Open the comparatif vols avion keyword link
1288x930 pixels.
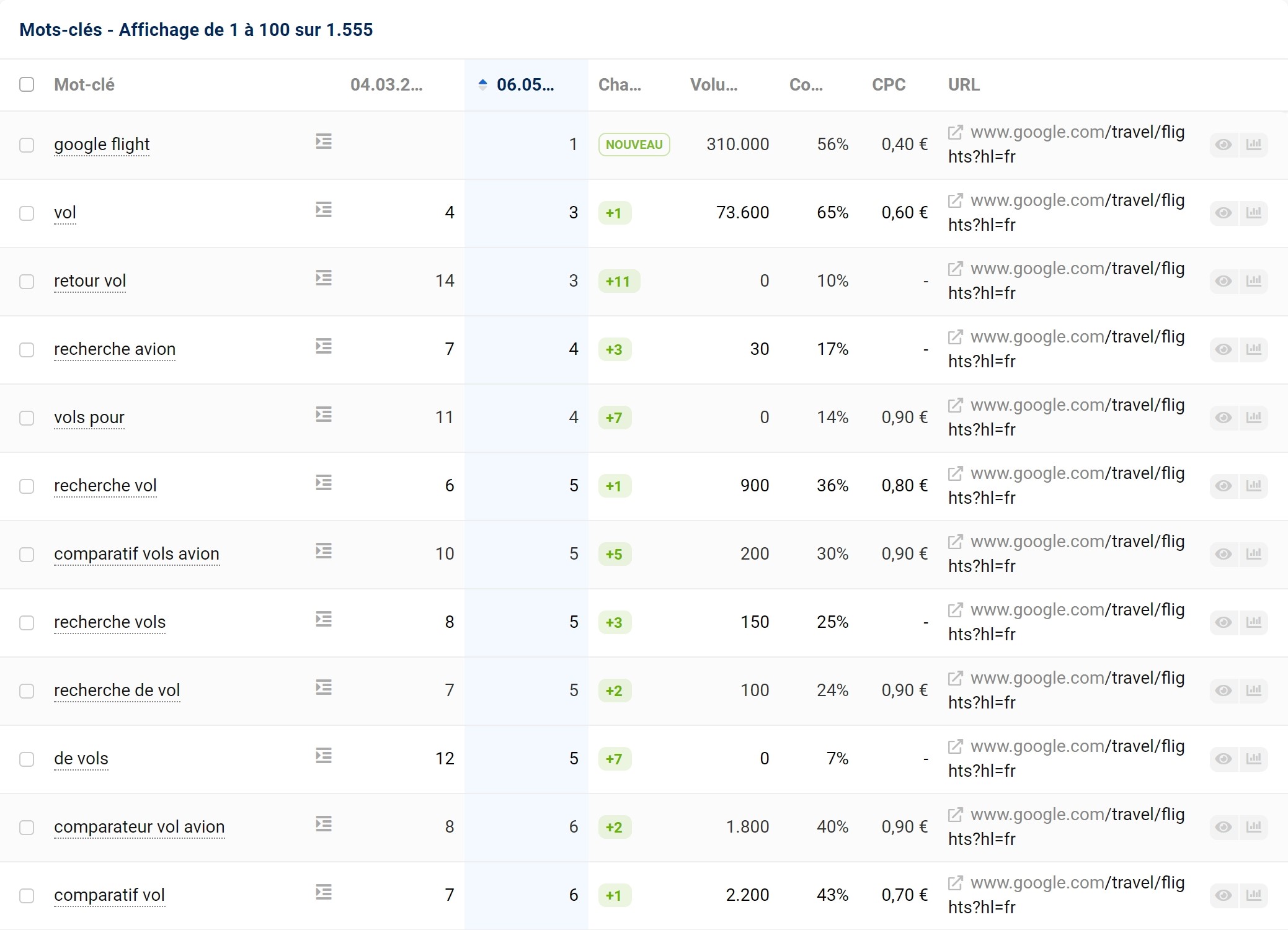136,554
